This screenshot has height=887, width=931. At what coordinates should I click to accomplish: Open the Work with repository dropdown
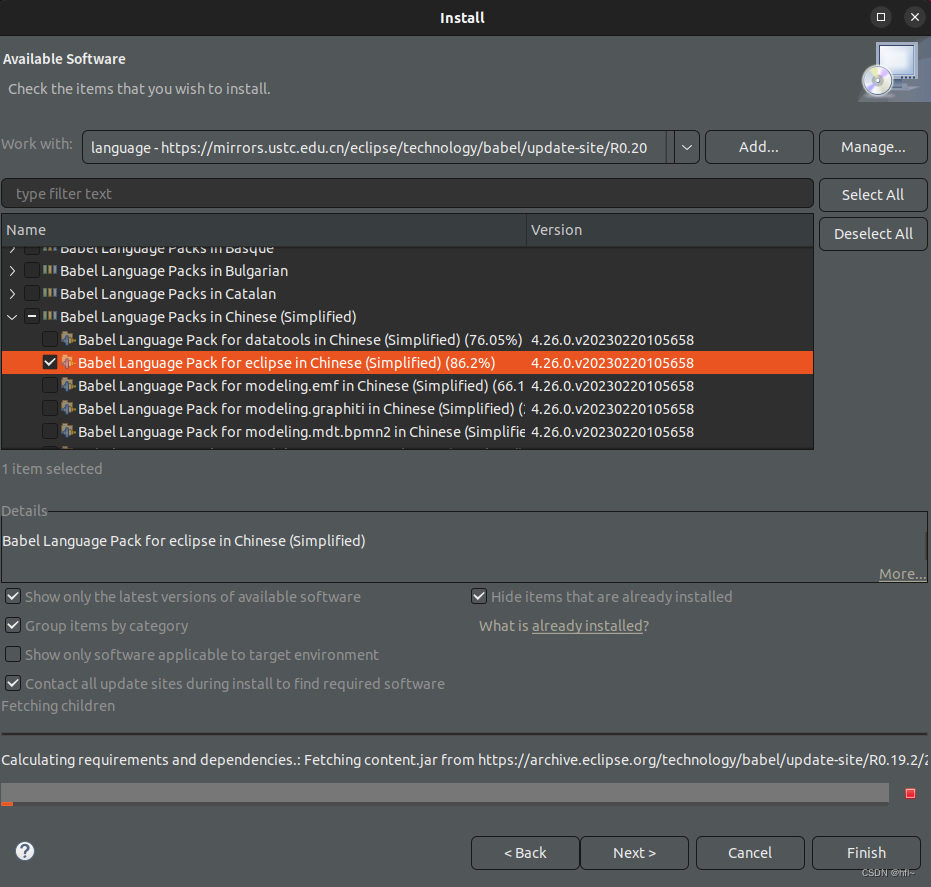coord(686,146)
